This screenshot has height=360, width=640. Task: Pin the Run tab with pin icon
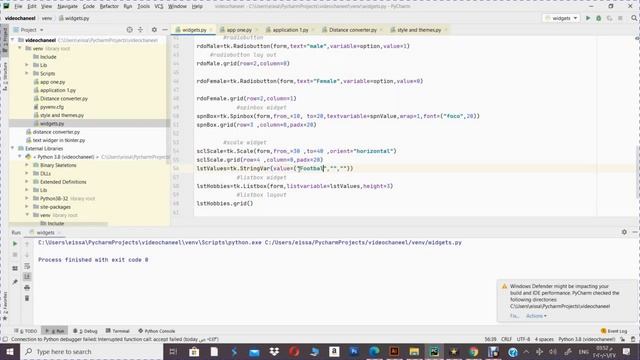(15, 282)
